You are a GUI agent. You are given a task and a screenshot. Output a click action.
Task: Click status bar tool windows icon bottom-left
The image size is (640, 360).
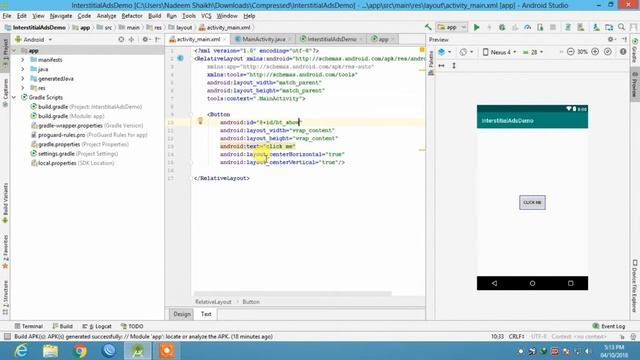pyautogui.click(x=7, y=336)
